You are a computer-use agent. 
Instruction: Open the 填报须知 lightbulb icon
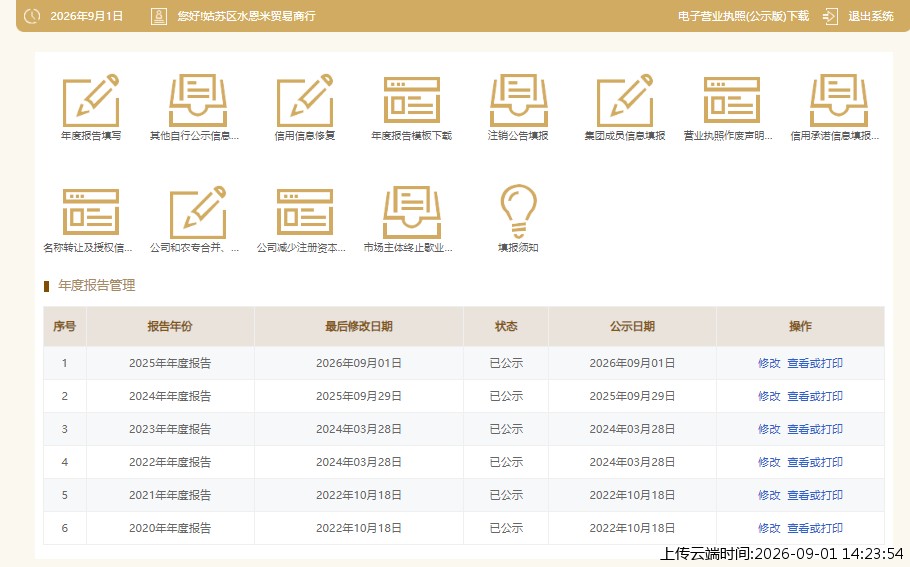tap(518, 211)
